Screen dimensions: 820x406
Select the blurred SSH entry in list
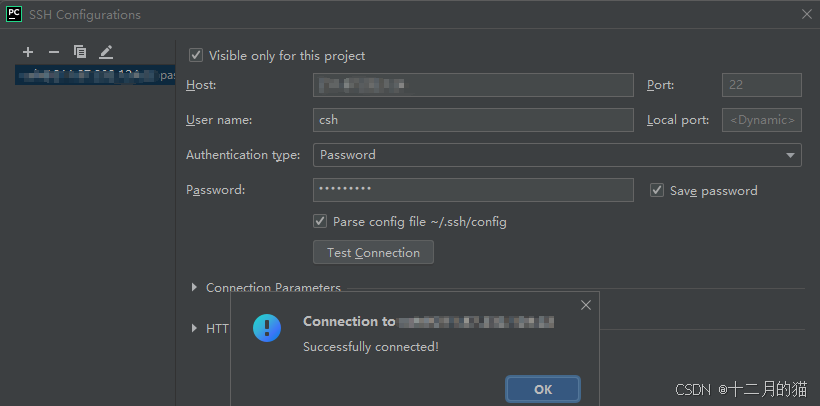point(95,75)
